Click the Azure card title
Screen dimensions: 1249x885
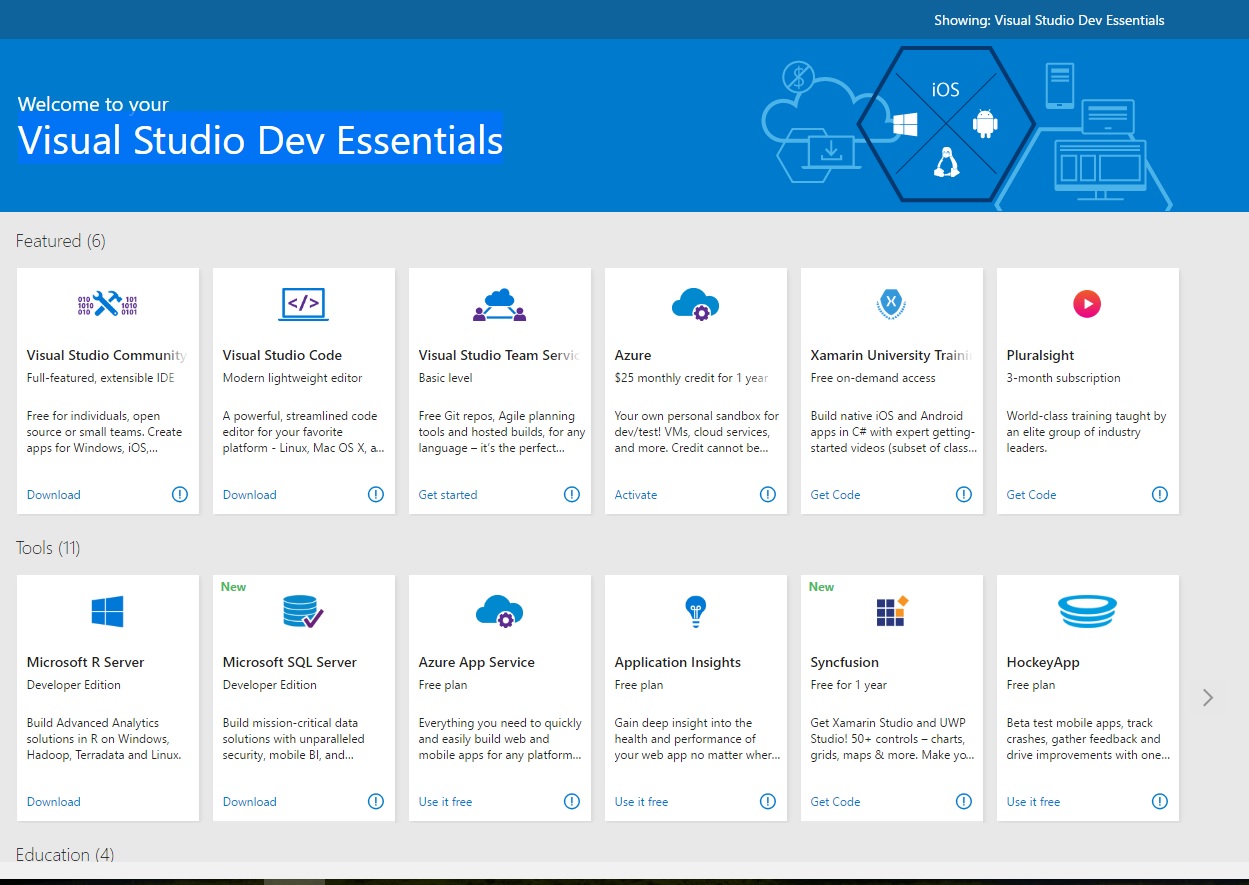coord(633,355)
